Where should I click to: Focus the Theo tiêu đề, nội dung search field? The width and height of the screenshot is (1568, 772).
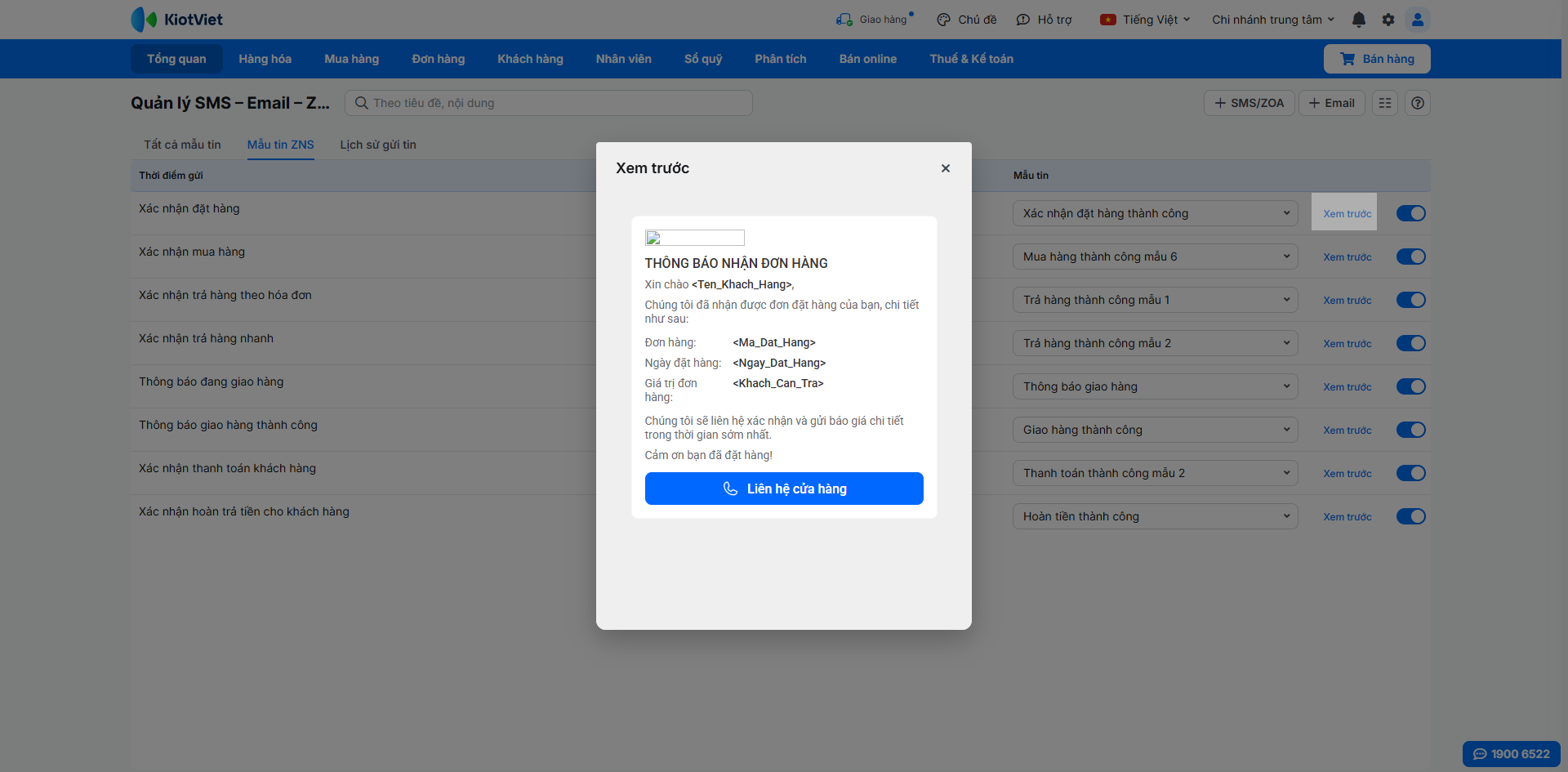coord(549,103)
